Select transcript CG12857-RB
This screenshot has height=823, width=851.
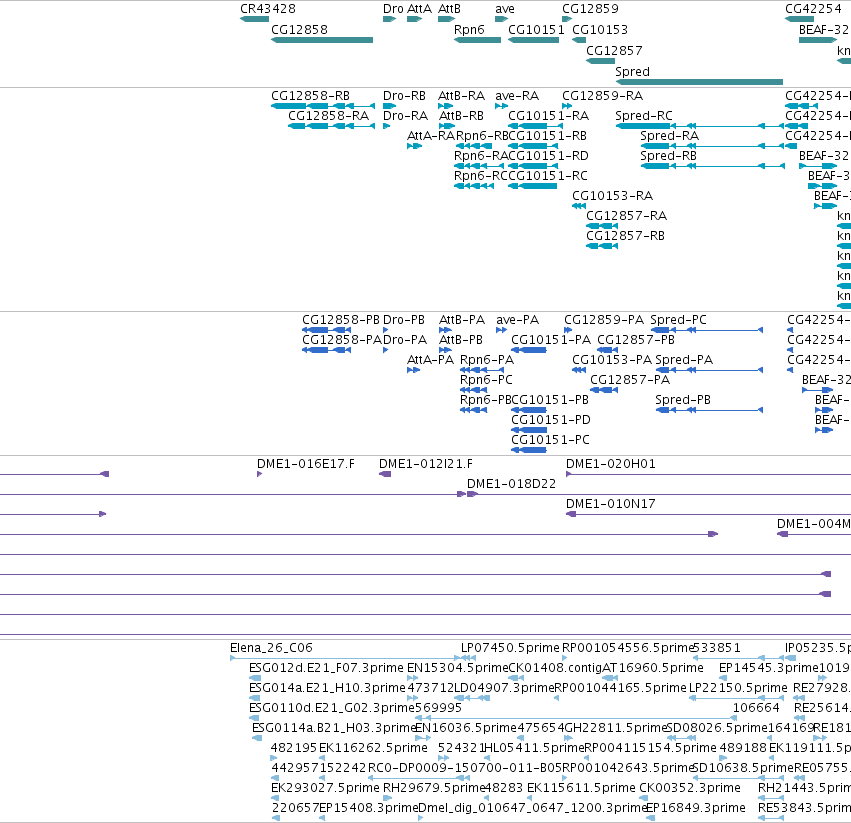point(602,246)
